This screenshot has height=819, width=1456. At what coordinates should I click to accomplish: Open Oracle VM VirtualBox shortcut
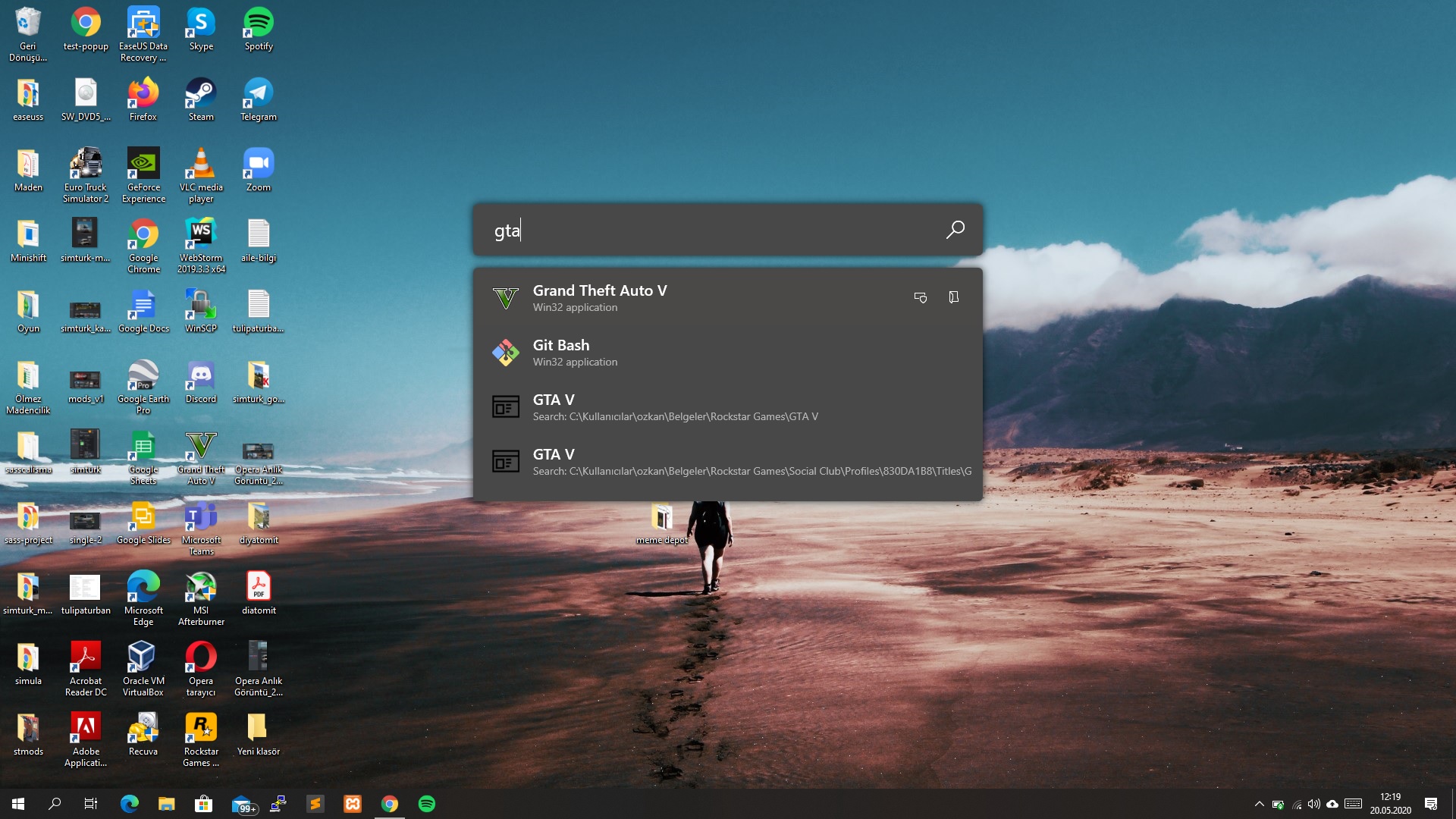point(143,670)
